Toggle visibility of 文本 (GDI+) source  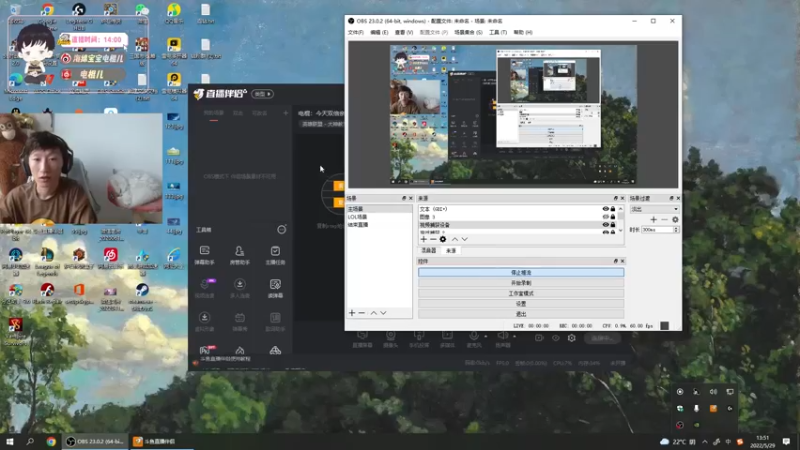(605, 209)
